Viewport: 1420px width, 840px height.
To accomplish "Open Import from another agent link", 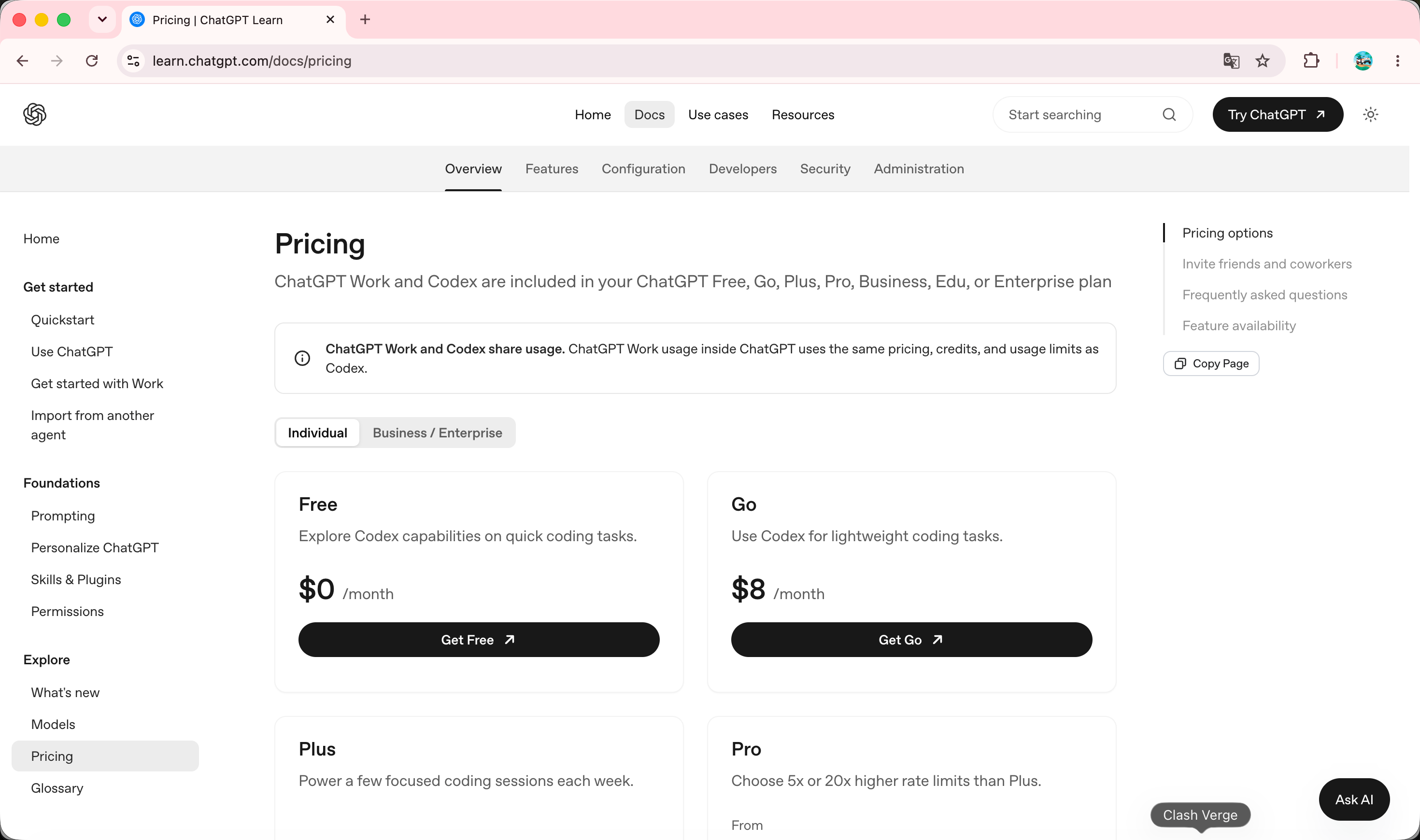I will pos(92,425).
